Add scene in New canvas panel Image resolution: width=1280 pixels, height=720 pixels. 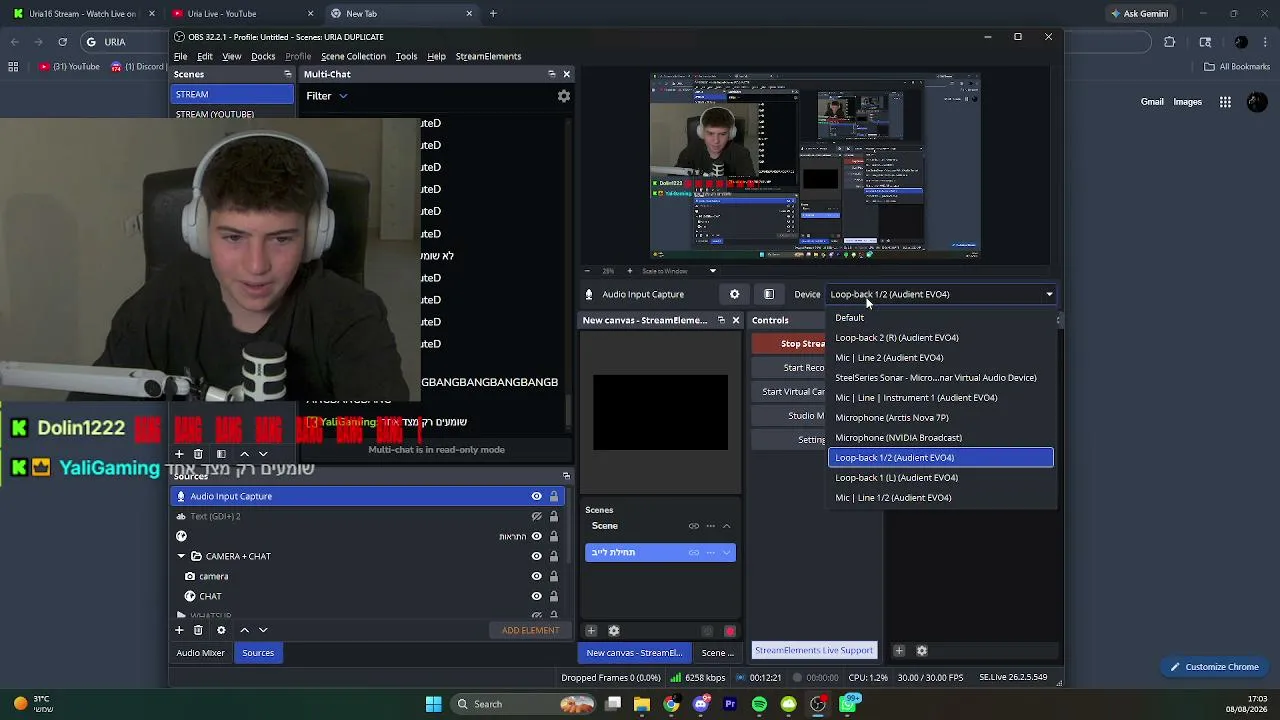pos(591,630)
